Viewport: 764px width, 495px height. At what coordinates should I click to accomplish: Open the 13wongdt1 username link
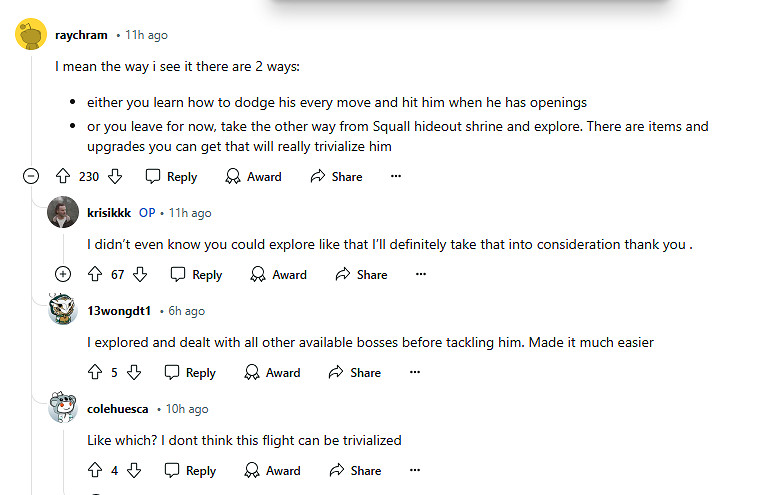pos(119,311)
